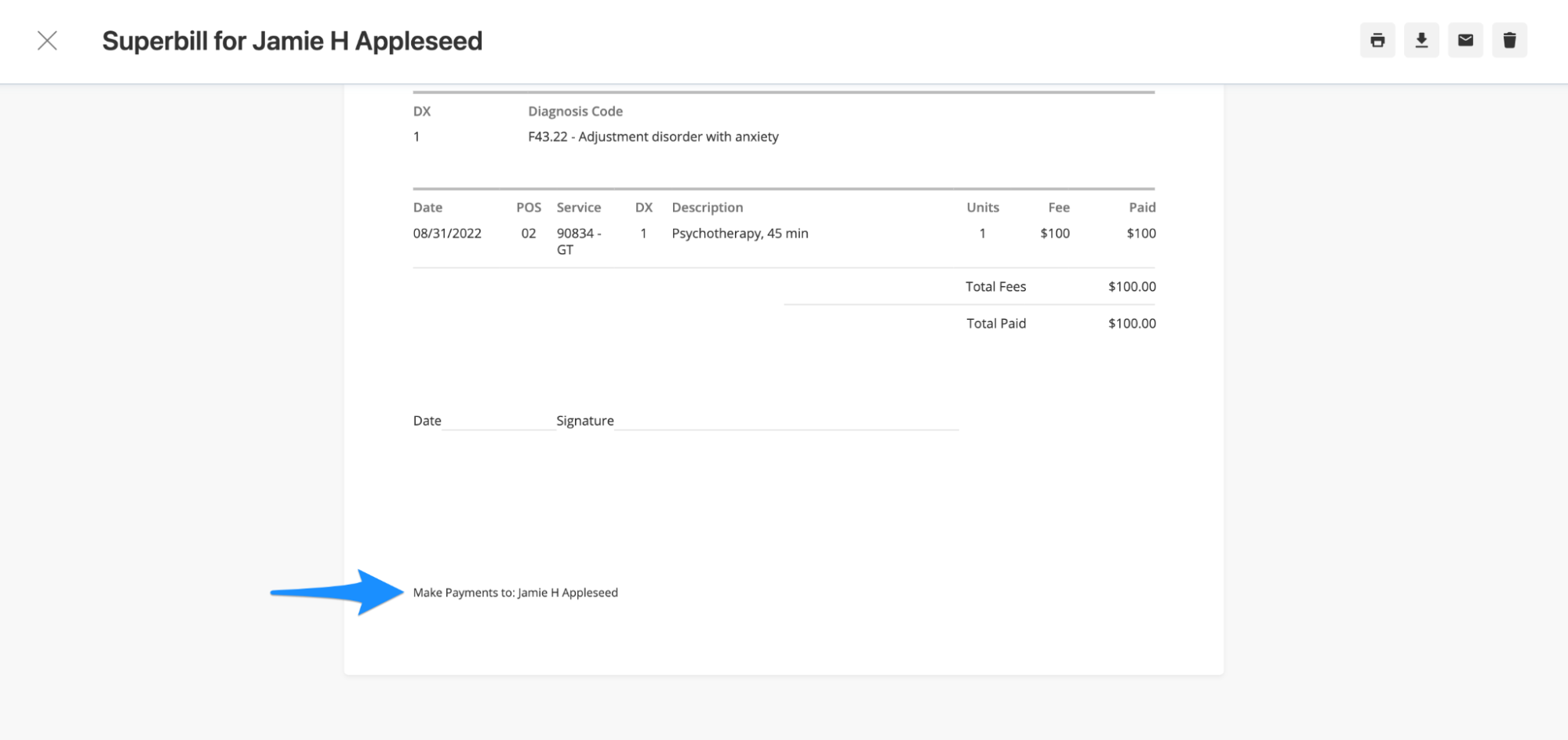The height and width of the screenshot is (740, 1568).
Task: Select the printer icon in the toolbar
Action: point(1378,40)
